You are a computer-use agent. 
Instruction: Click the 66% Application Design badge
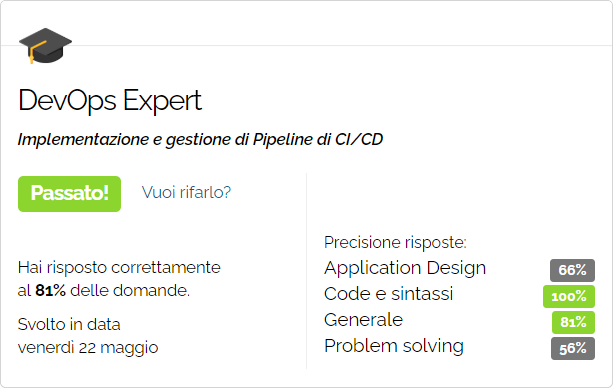572,270
